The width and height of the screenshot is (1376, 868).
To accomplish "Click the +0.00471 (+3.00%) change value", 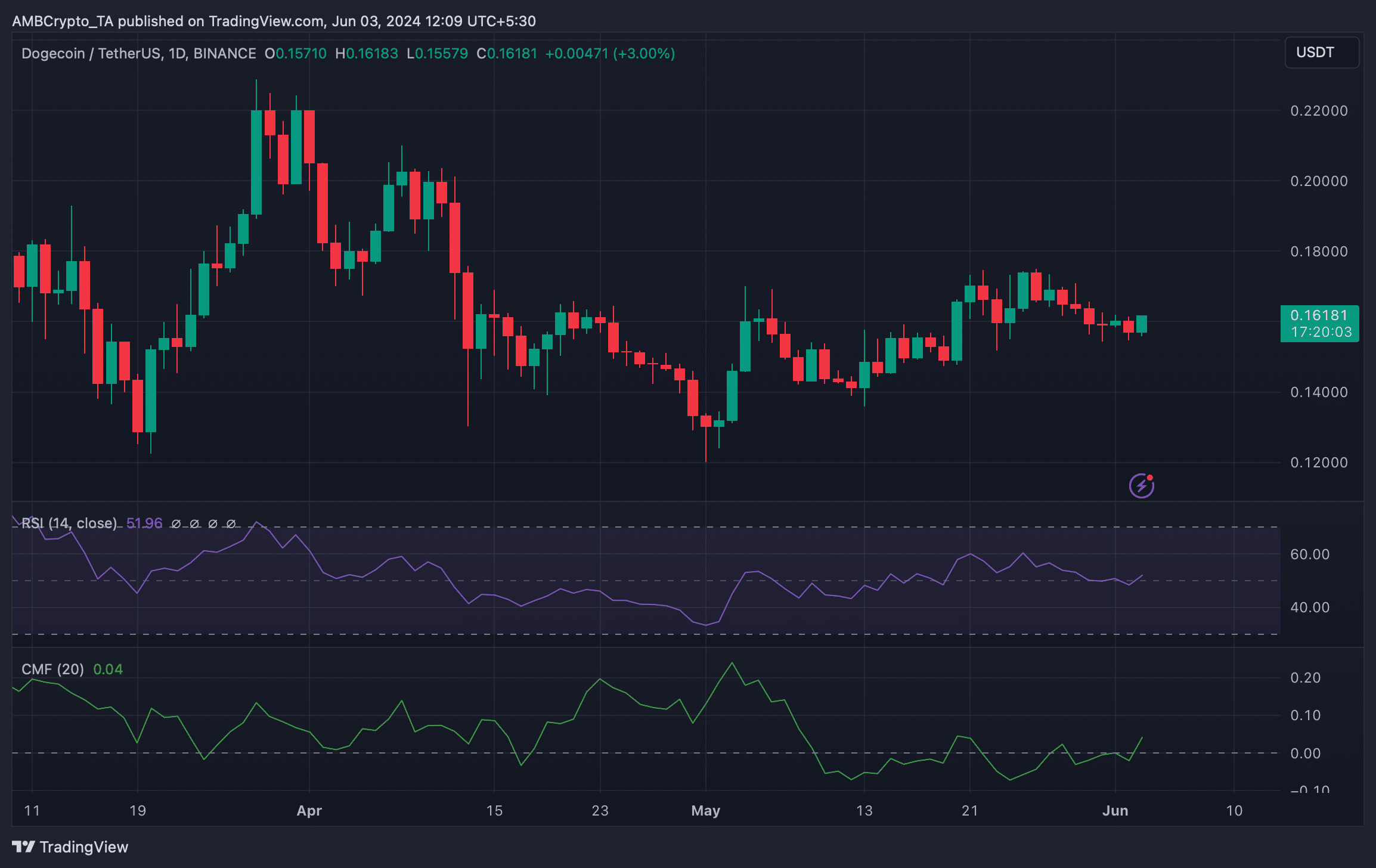I will tap(609, 54).
